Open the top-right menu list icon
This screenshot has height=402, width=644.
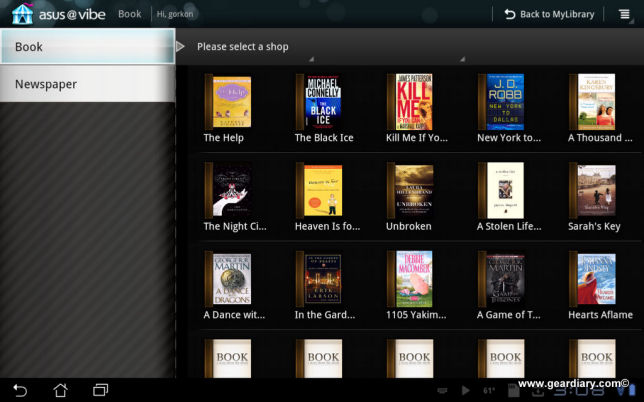coord(624,14)
